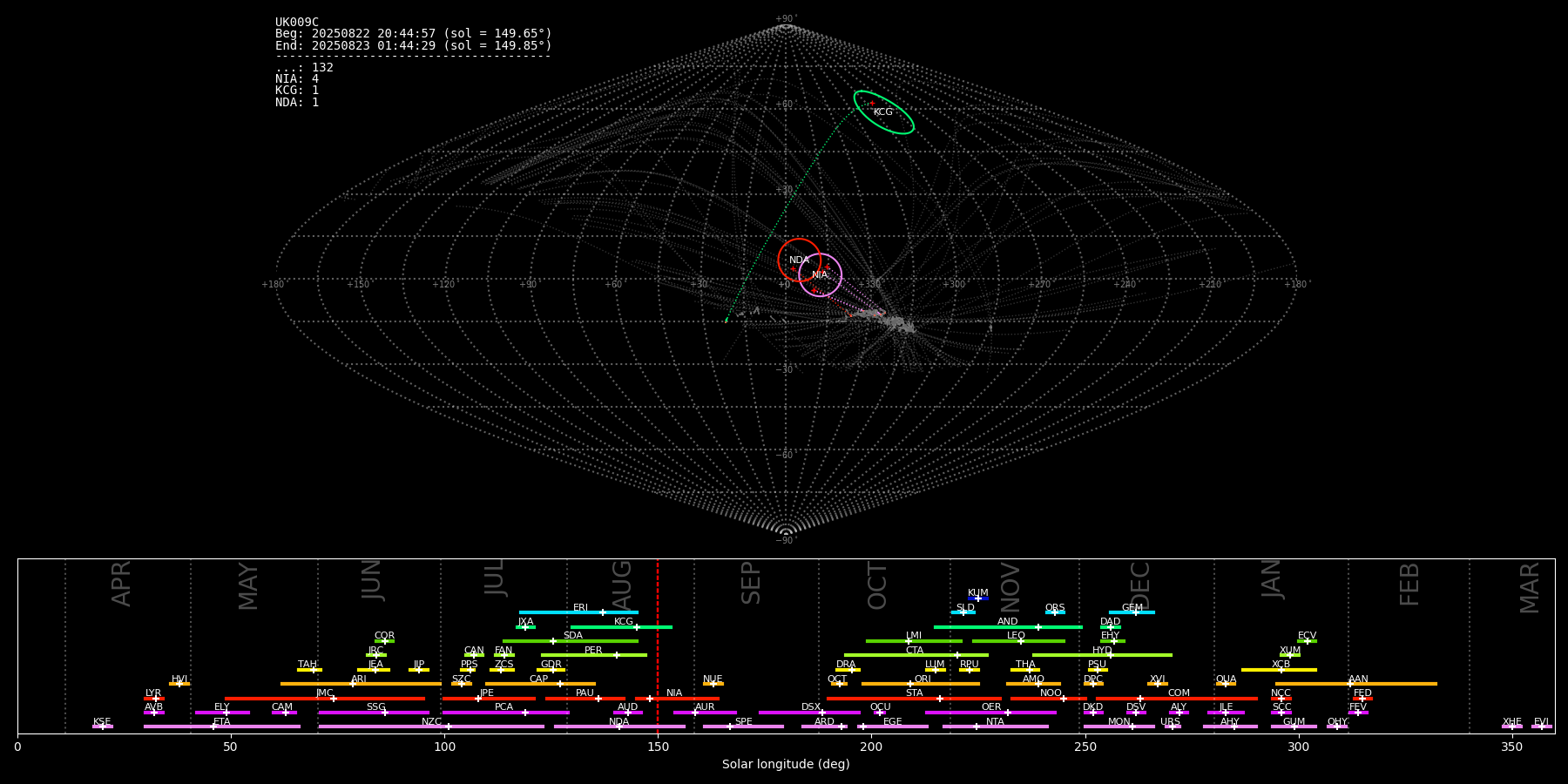The height and width of the screenshot is (784, 1568).
Task: Click the NOO red shower bar
Action: (x=1049, y=699)
